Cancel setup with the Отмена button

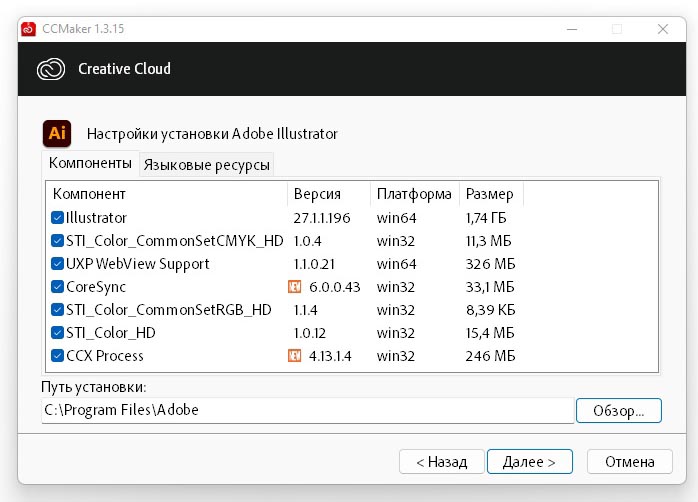tap(629, 462)
